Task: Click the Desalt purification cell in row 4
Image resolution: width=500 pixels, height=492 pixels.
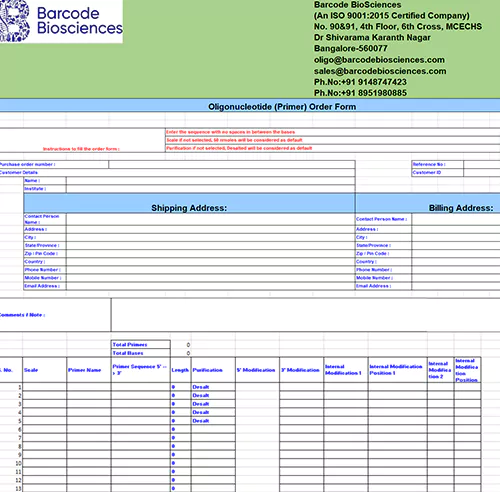Action: coord(213,412)
